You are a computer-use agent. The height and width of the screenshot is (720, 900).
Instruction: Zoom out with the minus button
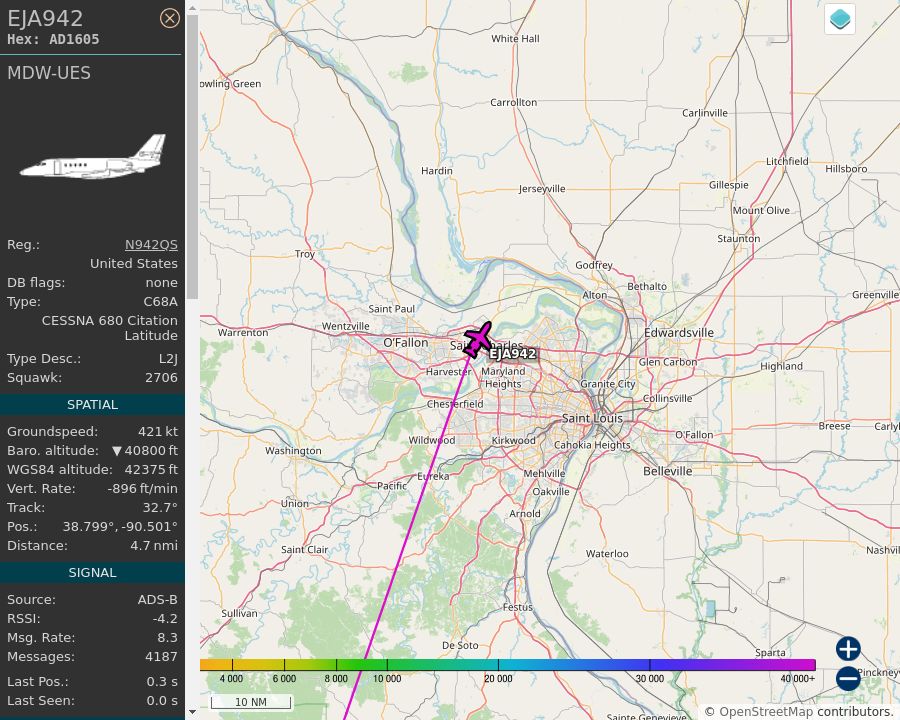(848, 678)
